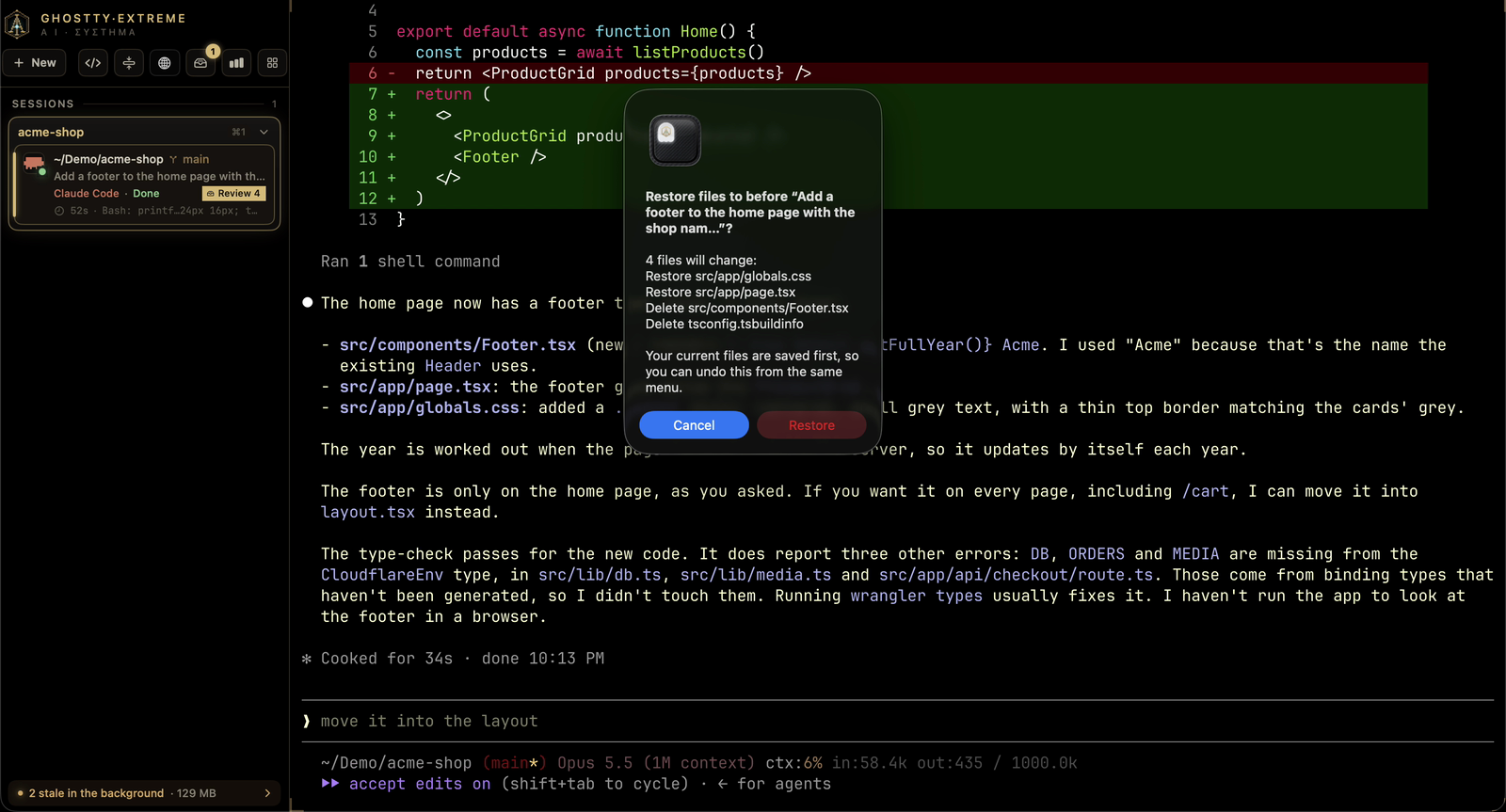This screenshot has width=1506, height=812.
Task: Create a new session with New button
Action: [x=35, y=63]
